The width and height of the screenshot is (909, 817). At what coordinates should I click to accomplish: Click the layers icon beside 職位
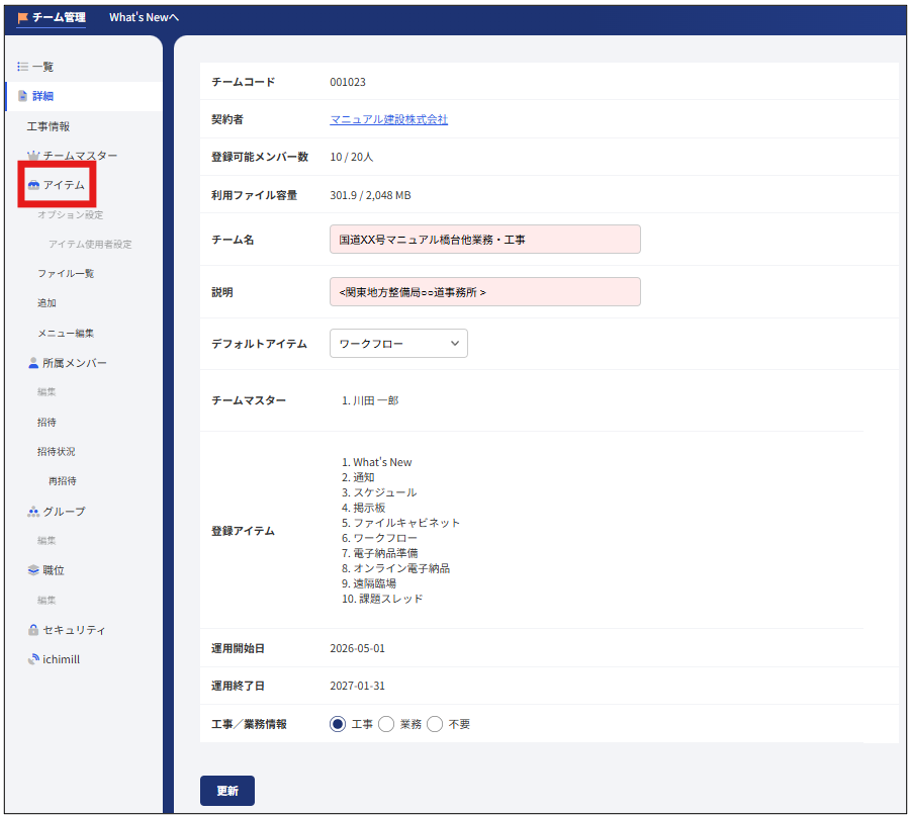click(34, 570)
